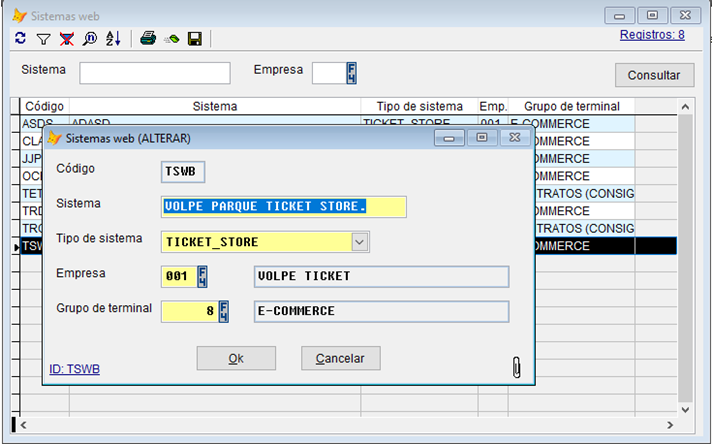
Task: Click the F4 lookup beside Empresa 001
Action: (x=203, y=277)
